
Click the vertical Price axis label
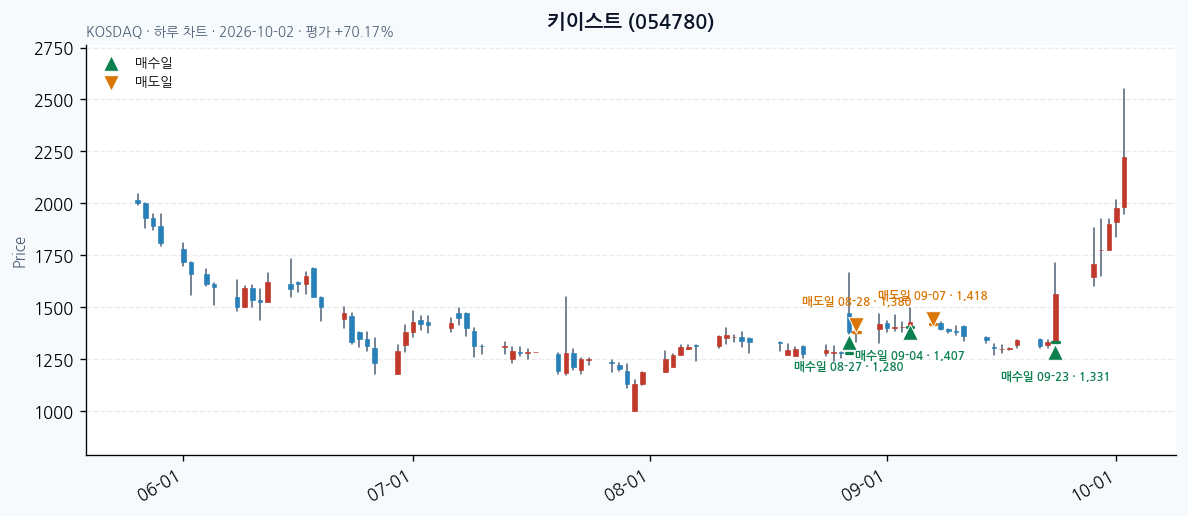tap(19, 252)
